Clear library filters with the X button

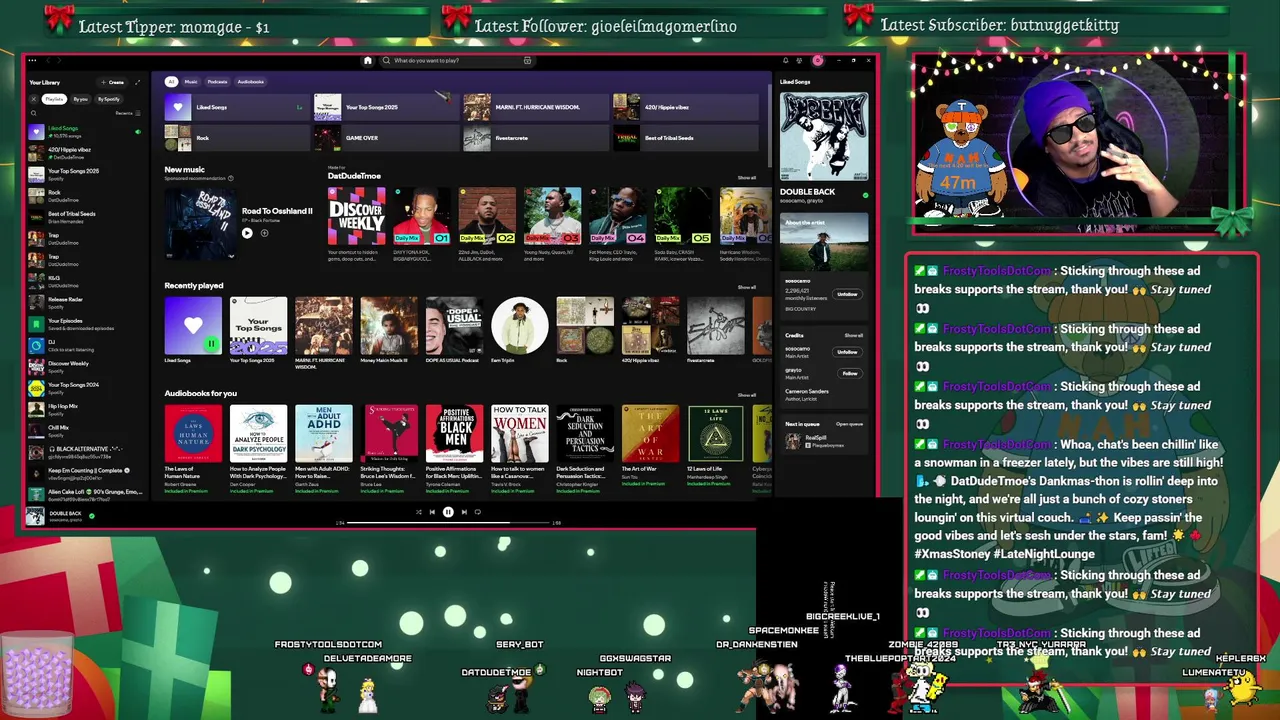coord(33,99)
